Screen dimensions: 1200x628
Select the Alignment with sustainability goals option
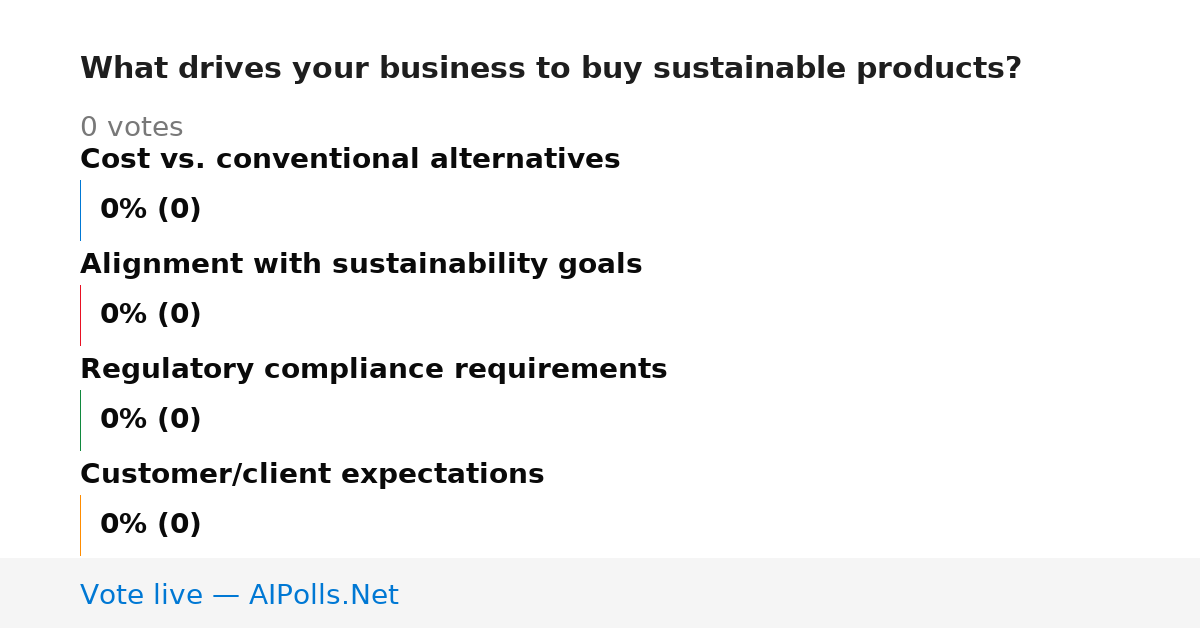[x=361, y=265]
